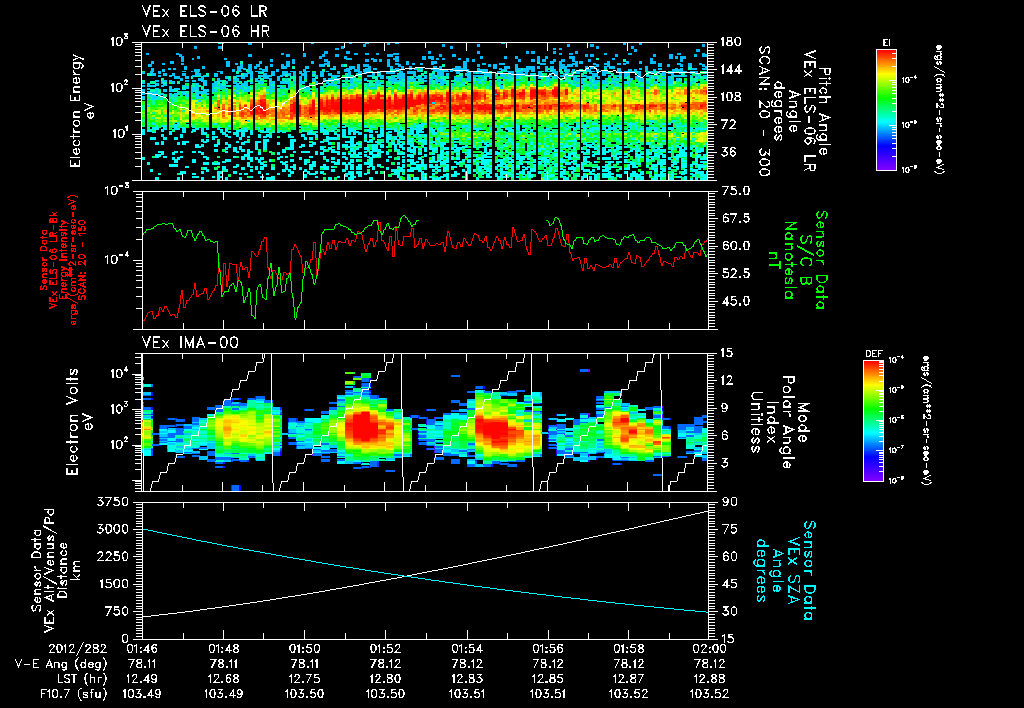Click the 'LST (hr)' row label
The width and height of the screenshot is (1024, 708).
click(80, 679)
